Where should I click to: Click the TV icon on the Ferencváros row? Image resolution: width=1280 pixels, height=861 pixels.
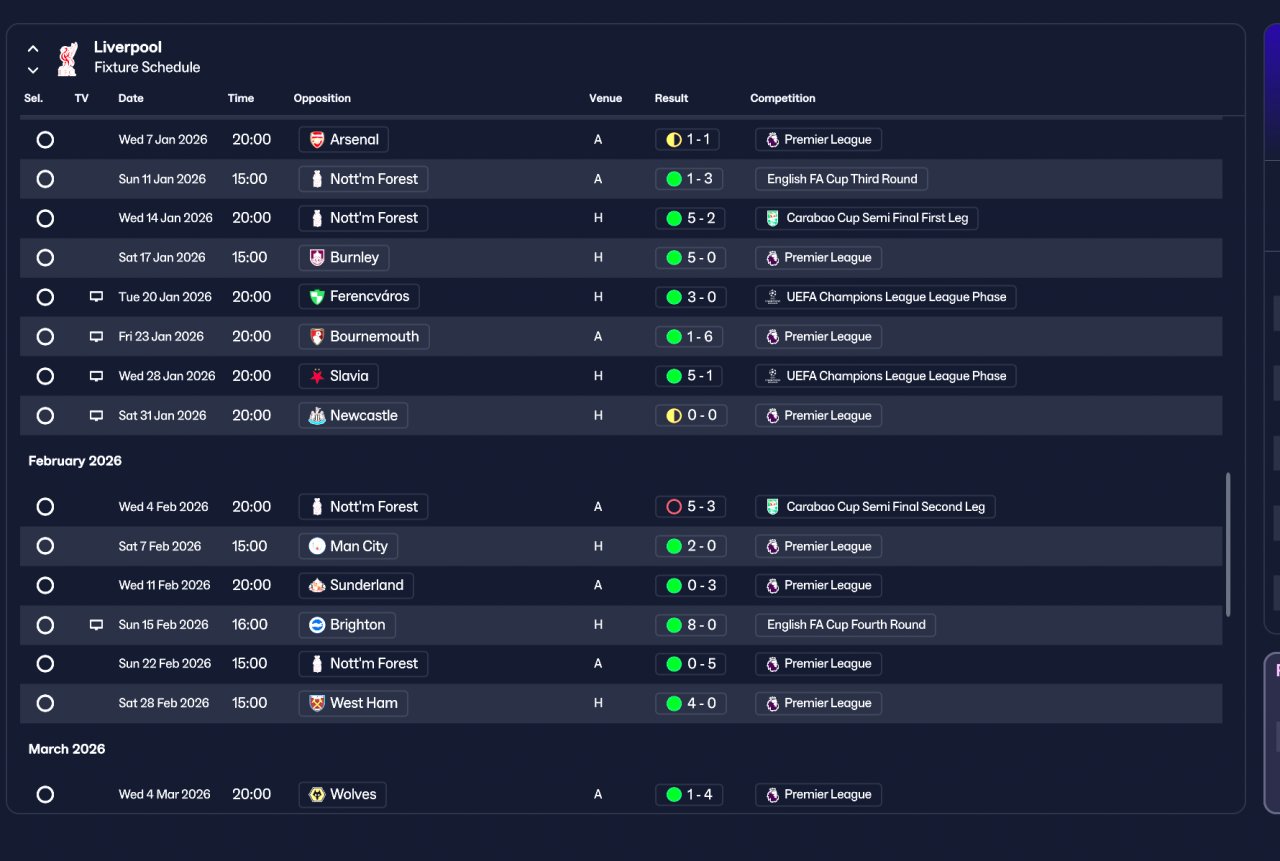point(96,297)
